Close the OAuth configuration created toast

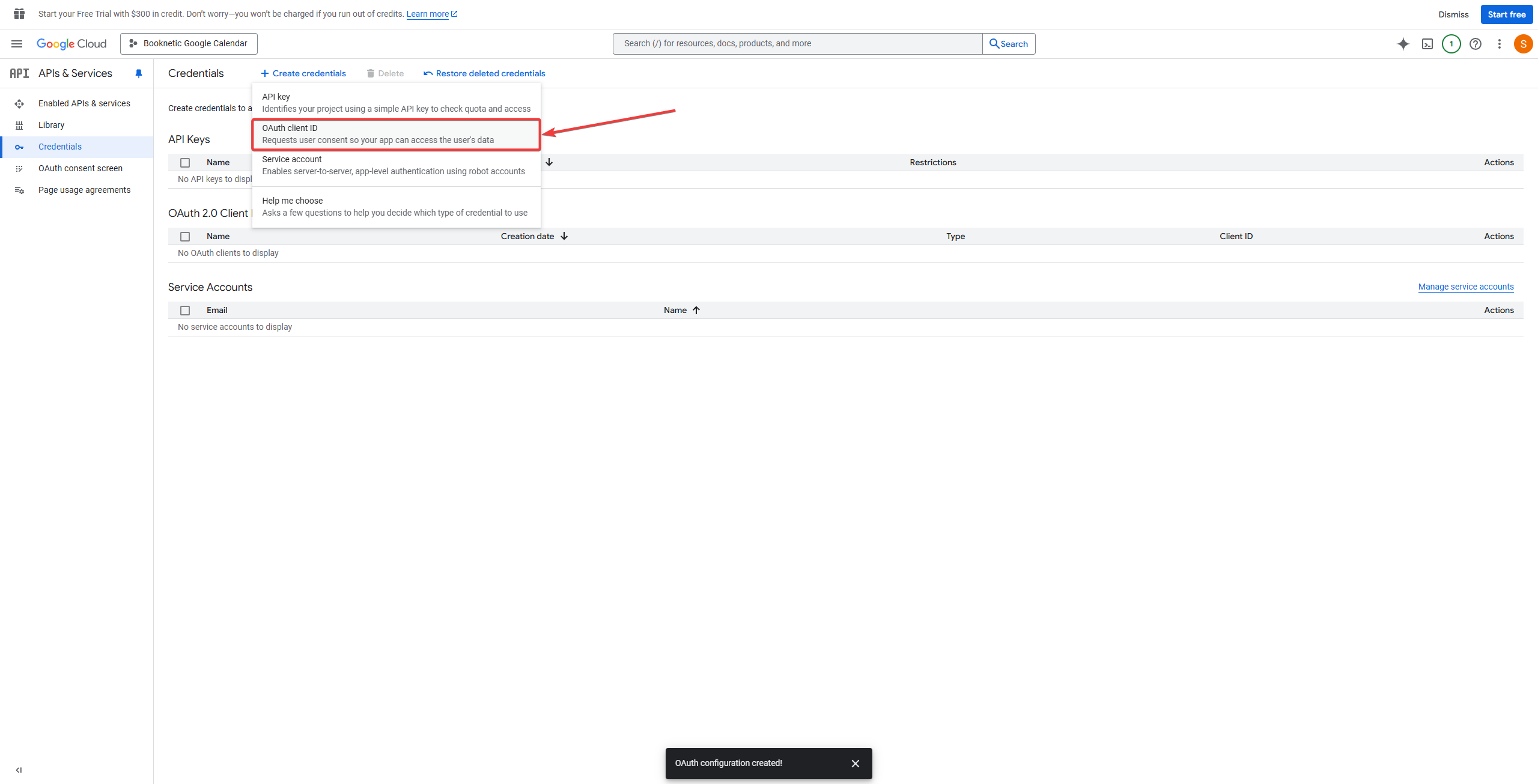pyautogui.click(x=856, y=764)
